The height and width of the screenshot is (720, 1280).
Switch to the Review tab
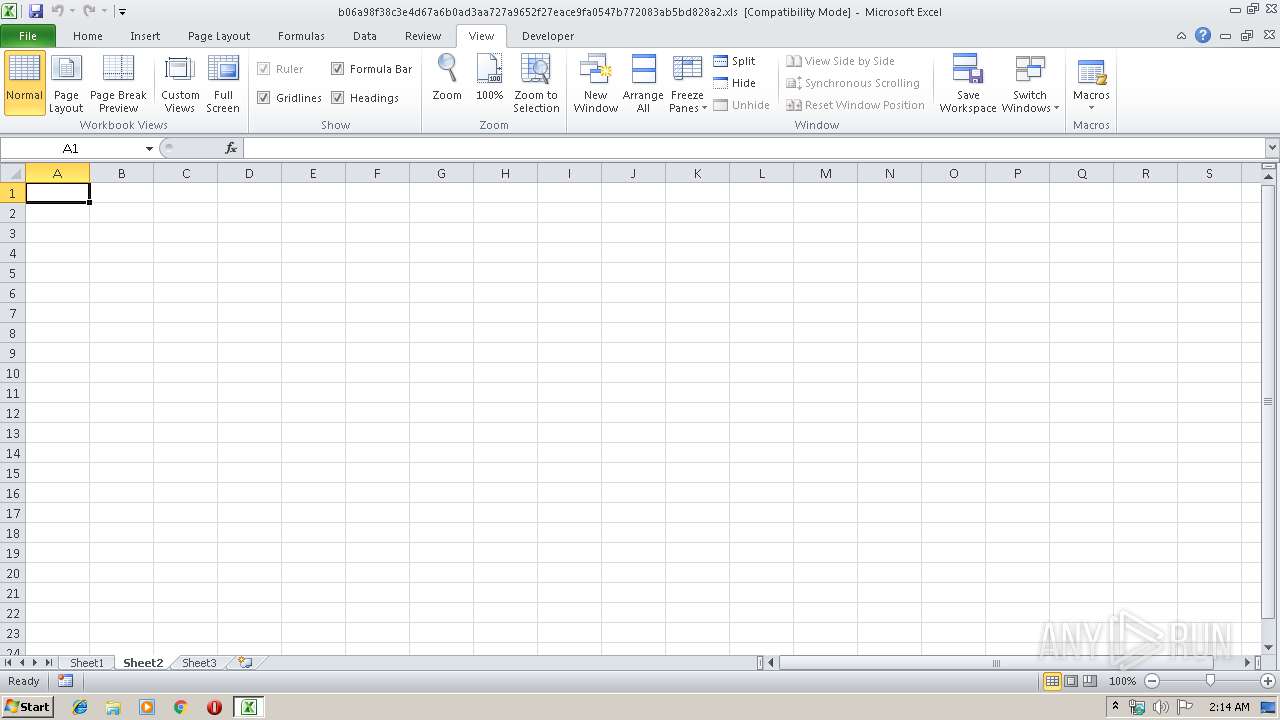click(423, 36)
